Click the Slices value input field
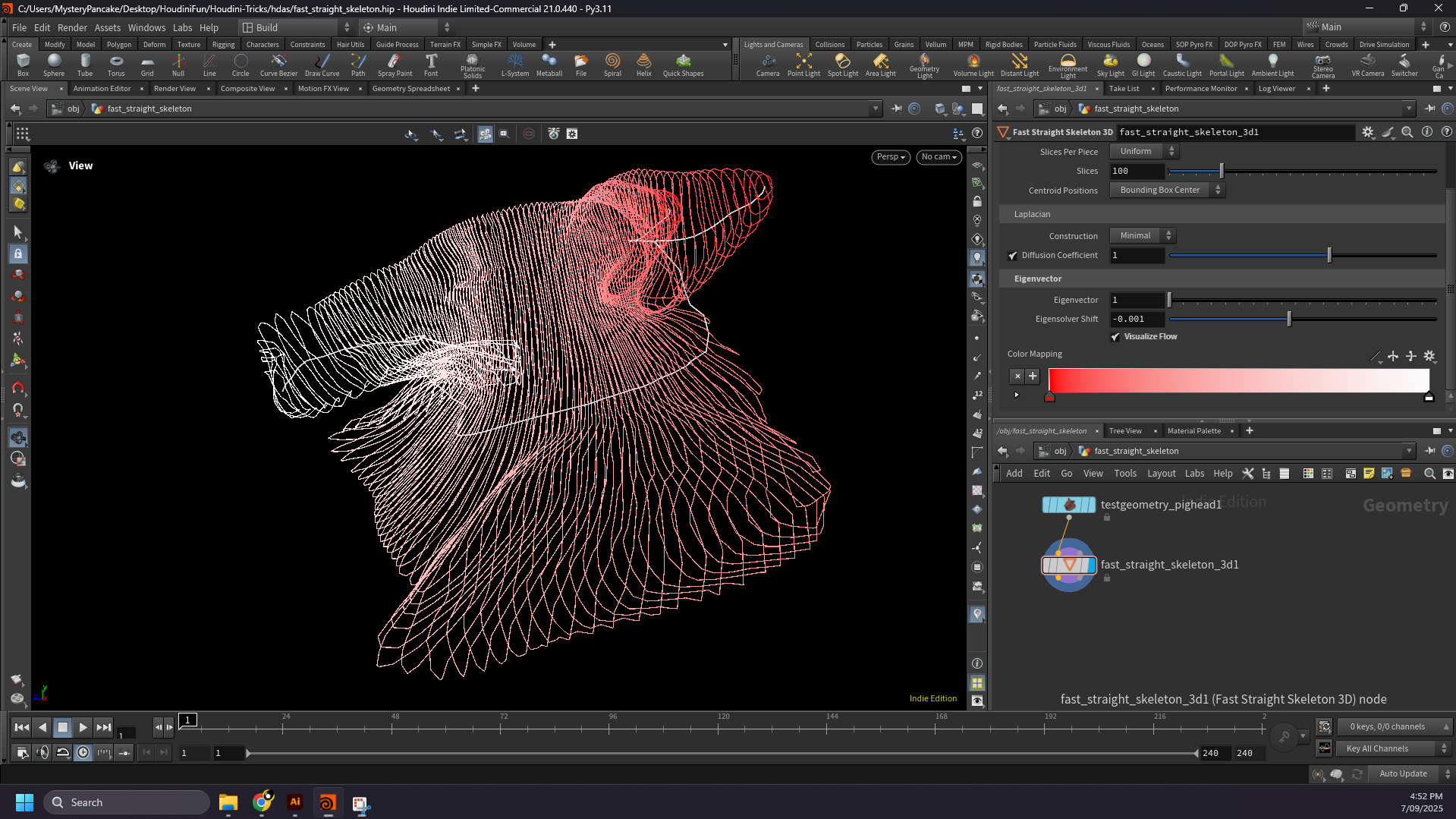 pos(1136,171)
